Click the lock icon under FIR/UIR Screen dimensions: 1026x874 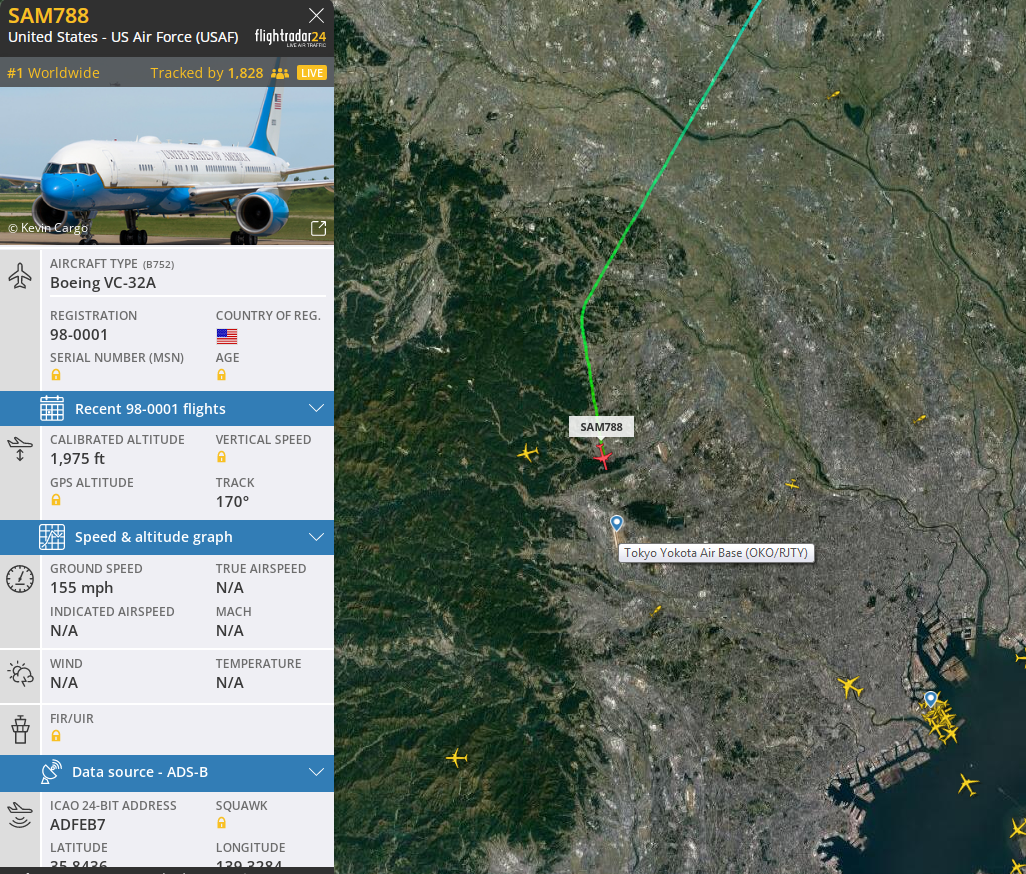coord(56,736)
